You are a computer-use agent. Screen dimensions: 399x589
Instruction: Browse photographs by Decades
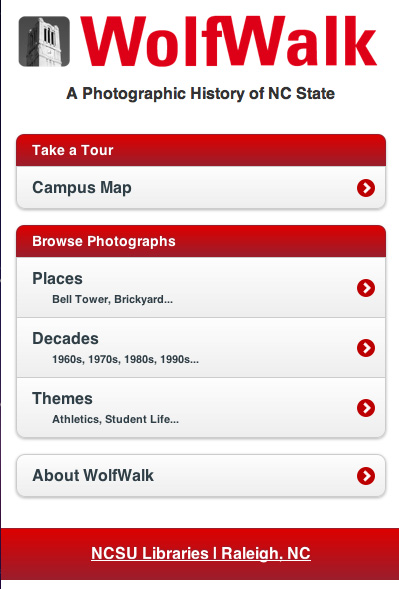click(201, 347)
